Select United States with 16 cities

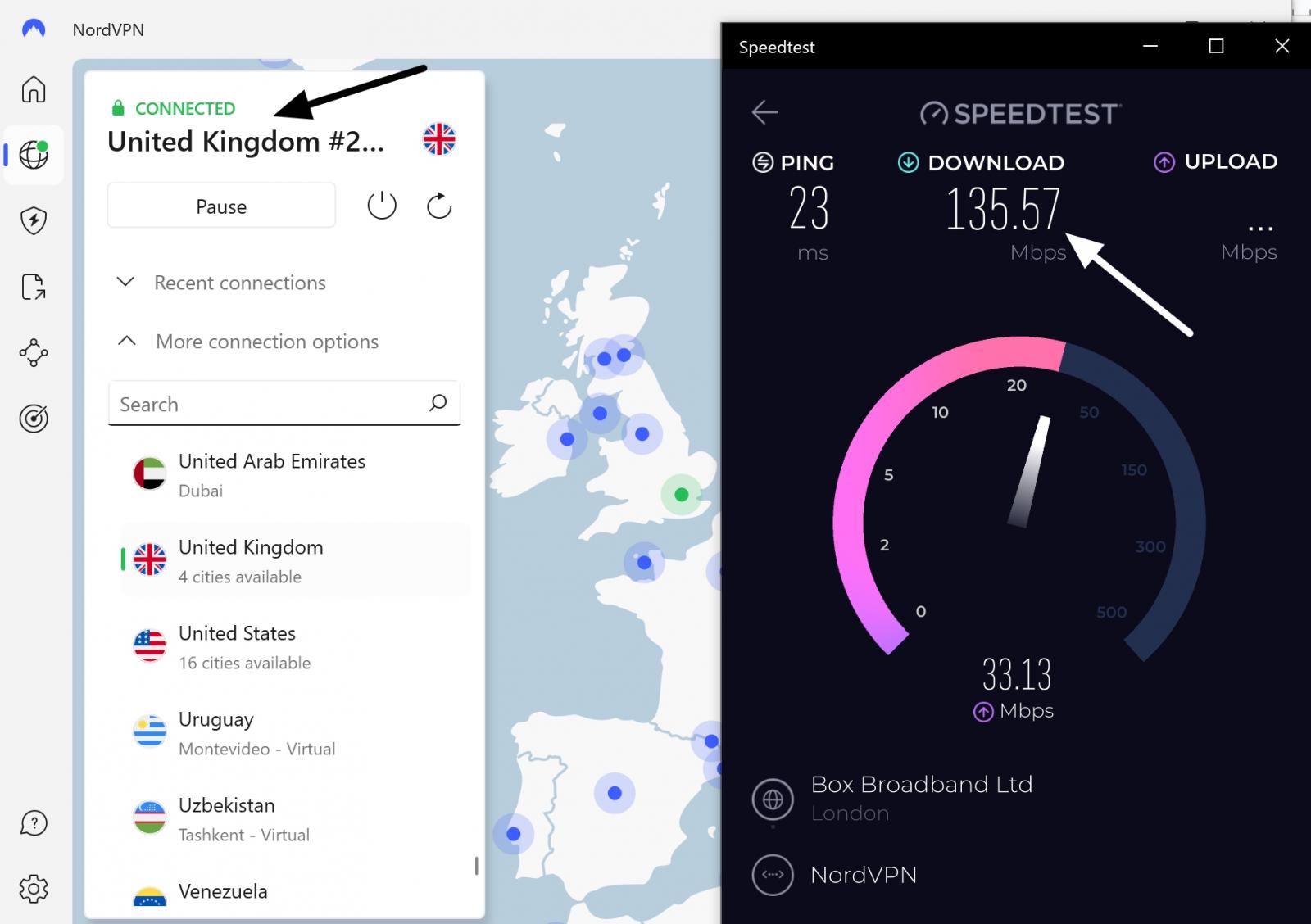(x=237, y=646)
